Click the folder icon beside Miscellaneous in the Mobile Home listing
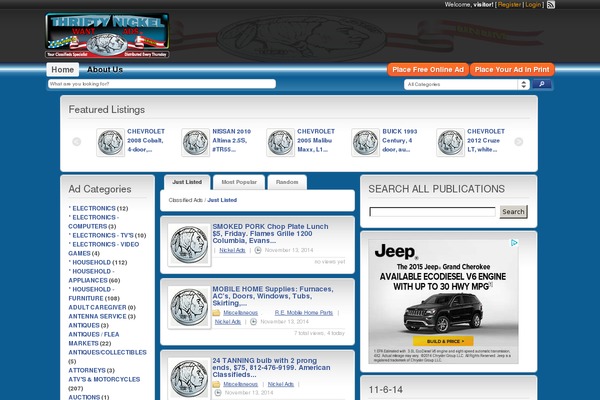 coord(216,313)
